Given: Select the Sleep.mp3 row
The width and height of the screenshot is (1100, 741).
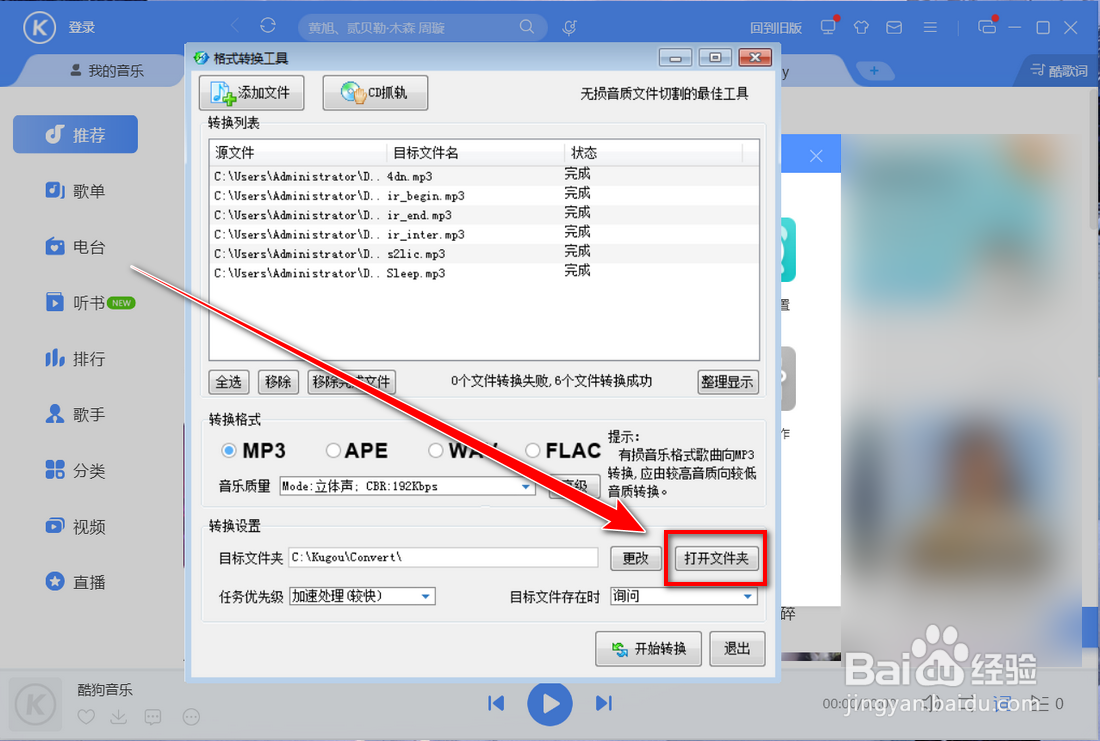Looking at the screenshot, I should [484, 272].
